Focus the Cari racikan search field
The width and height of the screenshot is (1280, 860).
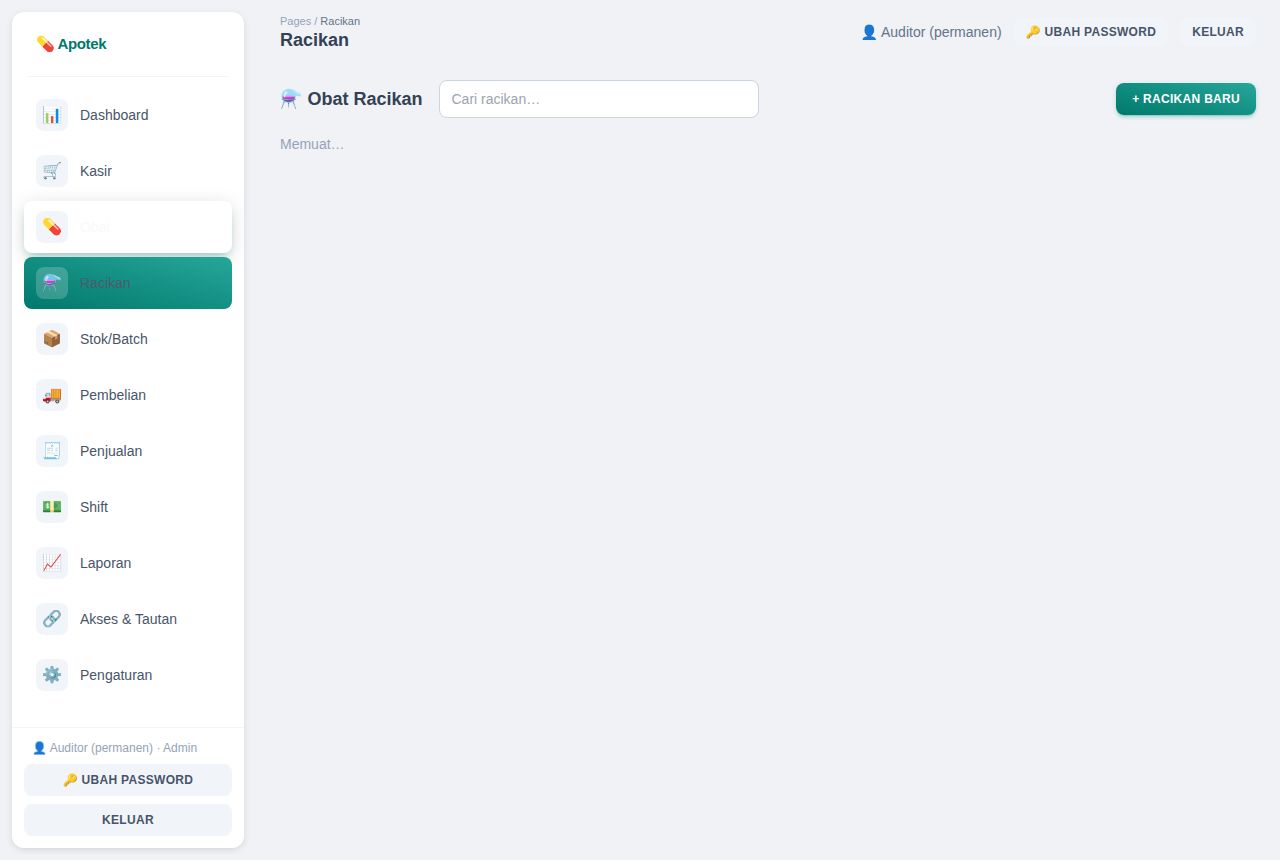pyautogui.click(x=599, y=99)
